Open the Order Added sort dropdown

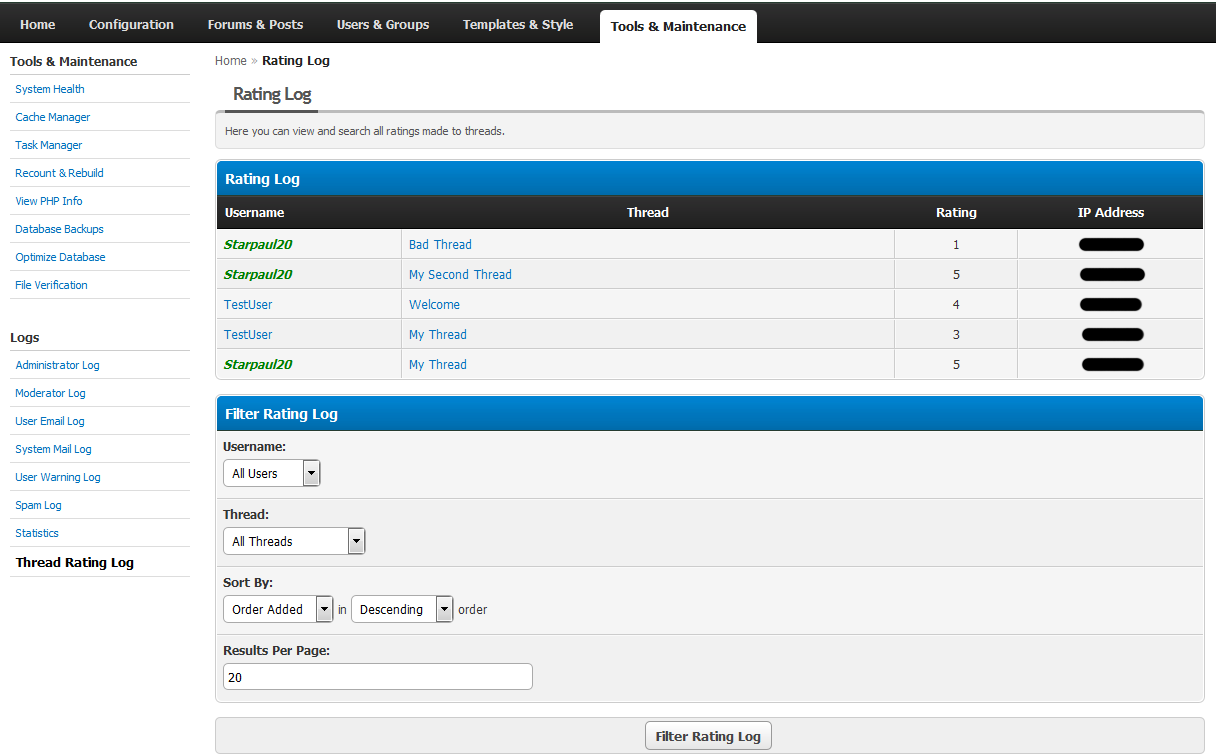(x=278, y=609)
